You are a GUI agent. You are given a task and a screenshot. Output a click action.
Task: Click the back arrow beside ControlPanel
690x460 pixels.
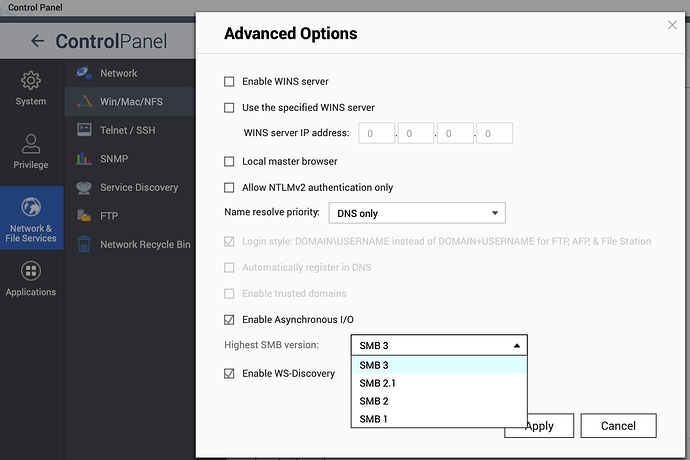pyautogui.click(x=38, y=41)
